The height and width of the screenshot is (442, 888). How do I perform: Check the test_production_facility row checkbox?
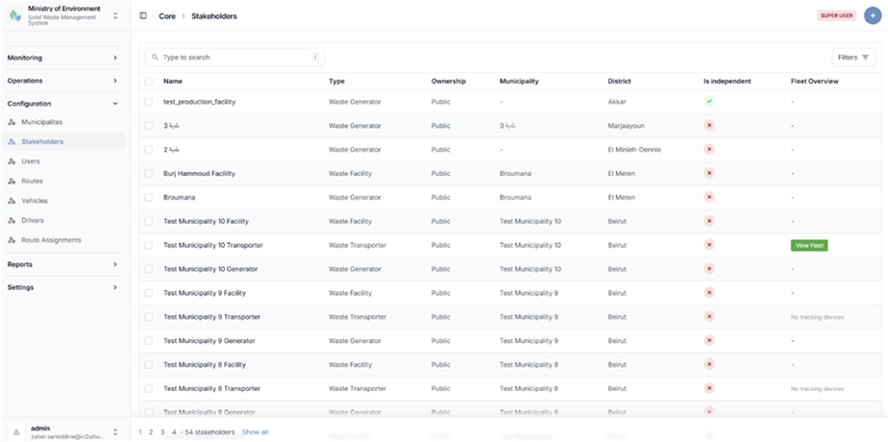[148, 102]
